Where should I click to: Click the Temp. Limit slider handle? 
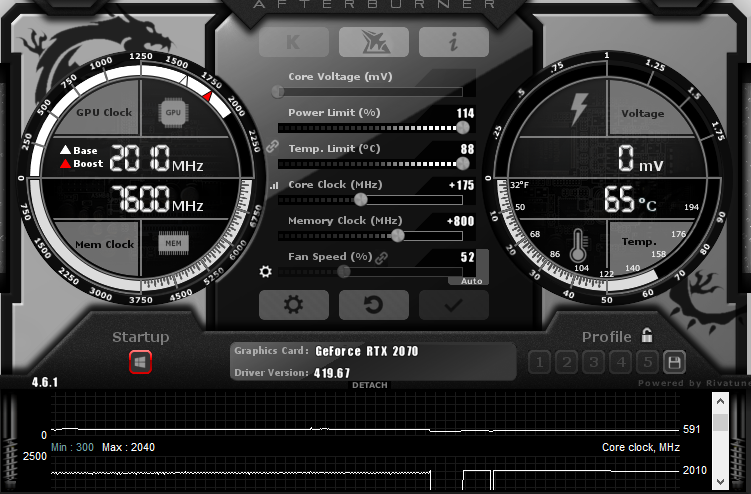click(463, 164)
